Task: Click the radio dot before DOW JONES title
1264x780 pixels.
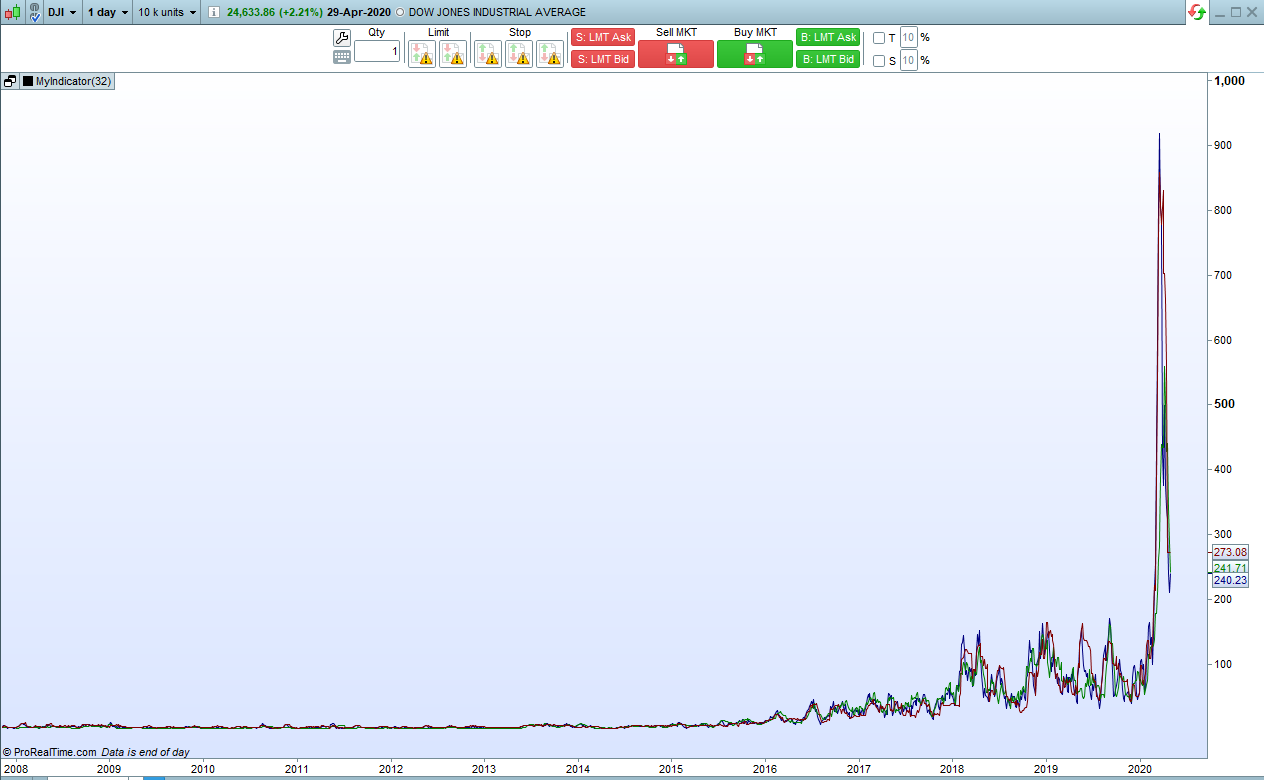Action: click(400, 12)
